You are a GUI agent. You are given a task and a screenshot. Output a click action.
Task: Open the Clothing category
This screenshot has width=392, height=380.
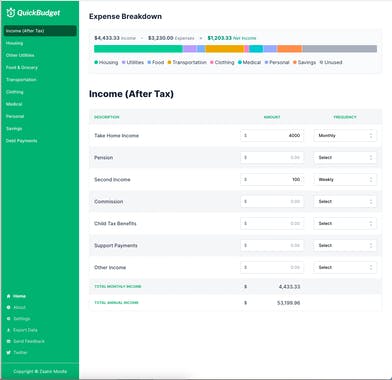click(x=15, y=92)
